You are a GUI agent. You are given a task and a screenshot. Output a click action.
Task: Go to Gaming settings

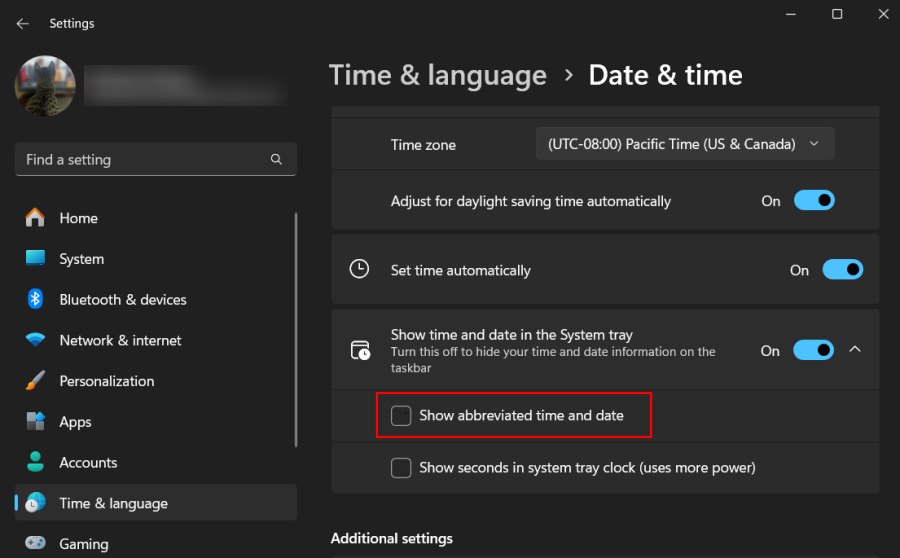83,544
